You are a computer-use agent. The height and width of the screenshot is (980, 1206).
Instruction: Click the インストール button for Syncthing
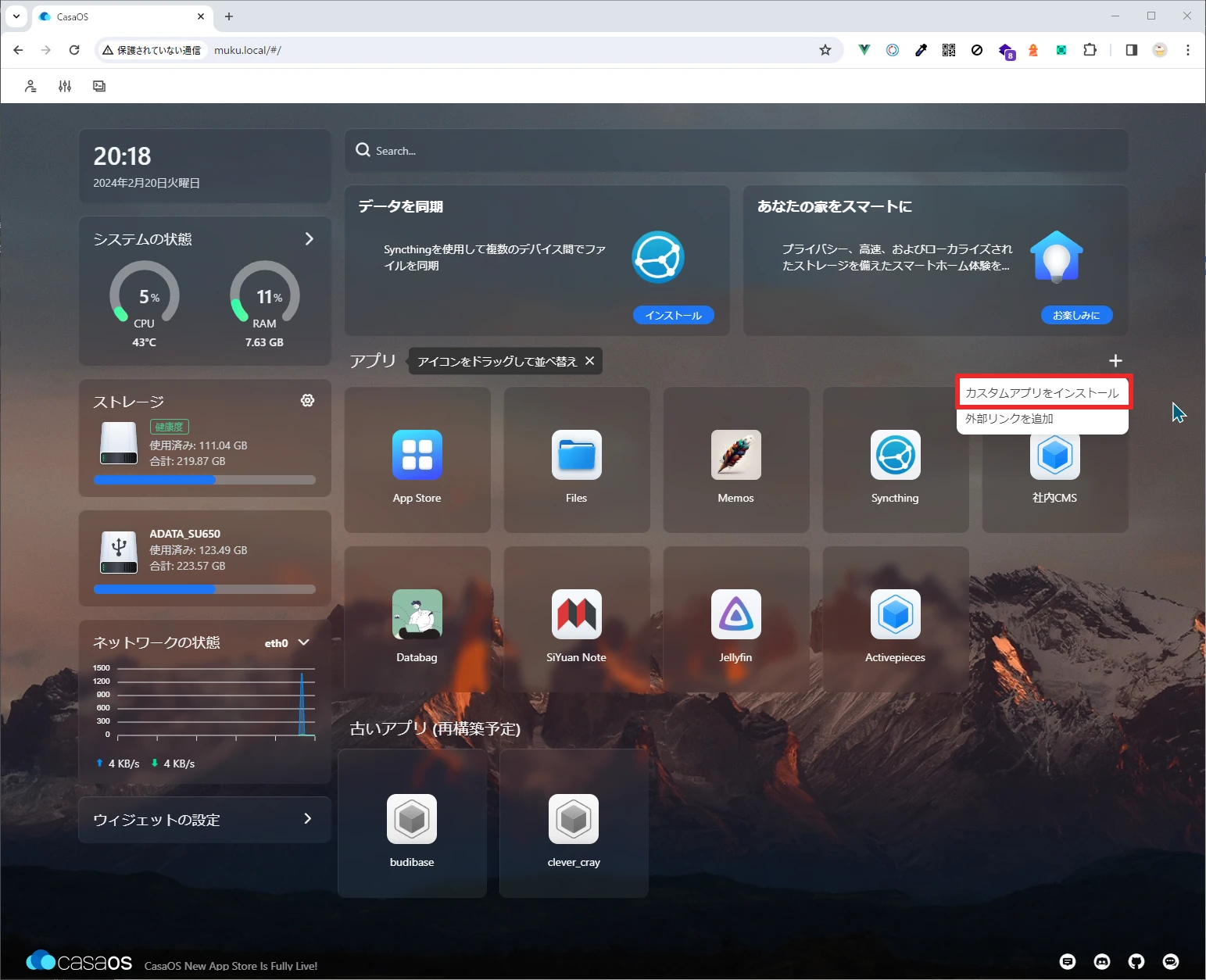pyautogui.click(x=674, y=315)
